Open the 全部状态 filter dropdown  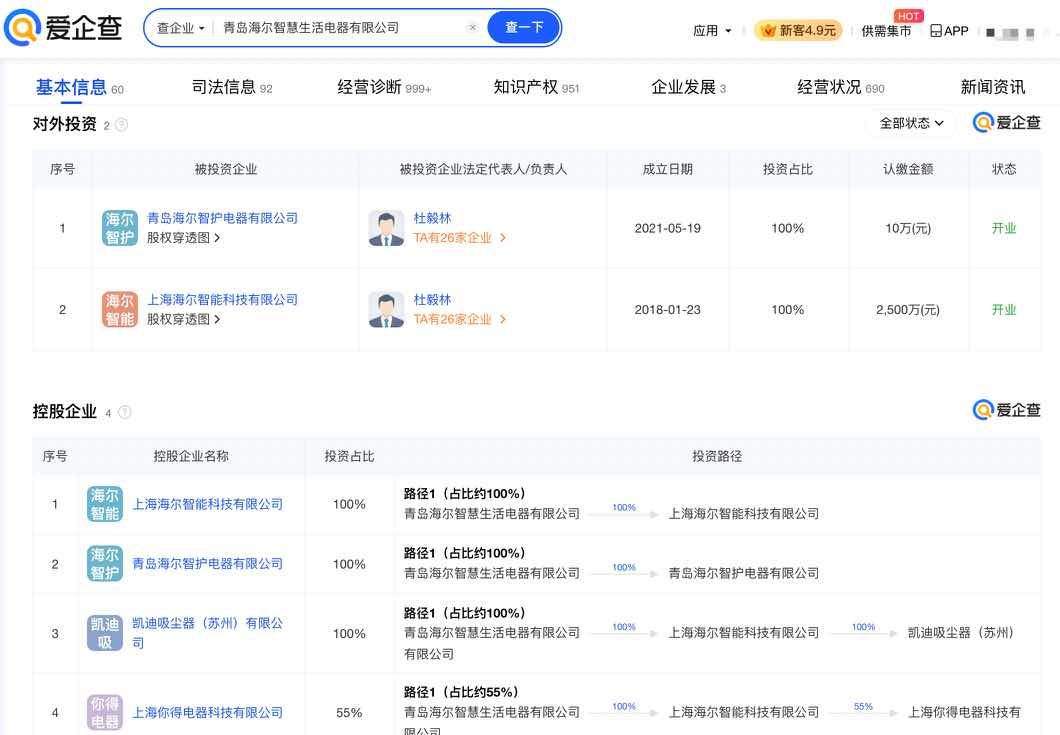[911, 123]
